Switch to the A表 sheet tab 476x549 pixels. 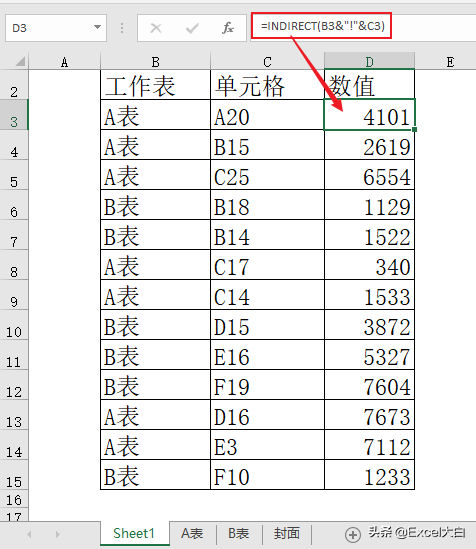point(192,533)
